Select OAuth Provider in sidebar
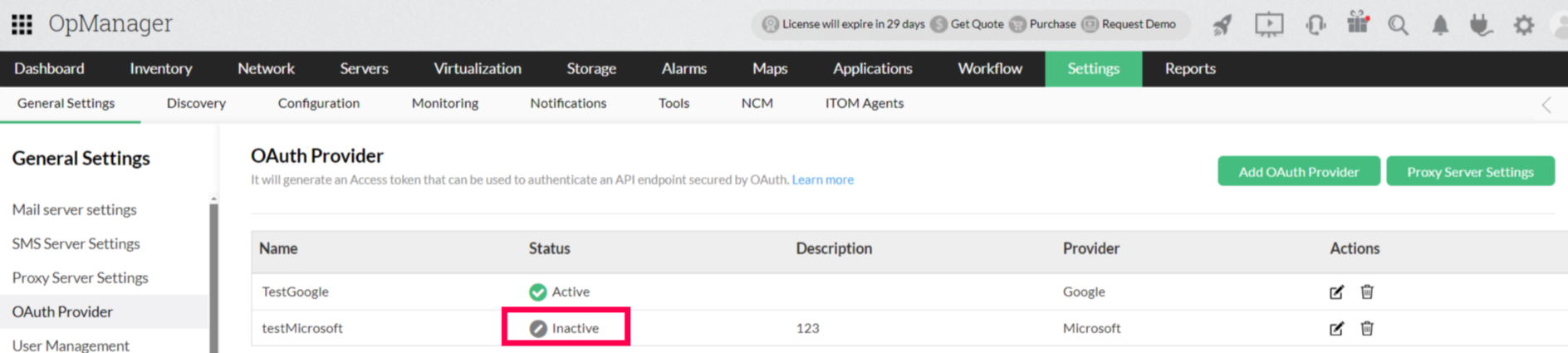Screen dimensions: 1568x353 62,311
